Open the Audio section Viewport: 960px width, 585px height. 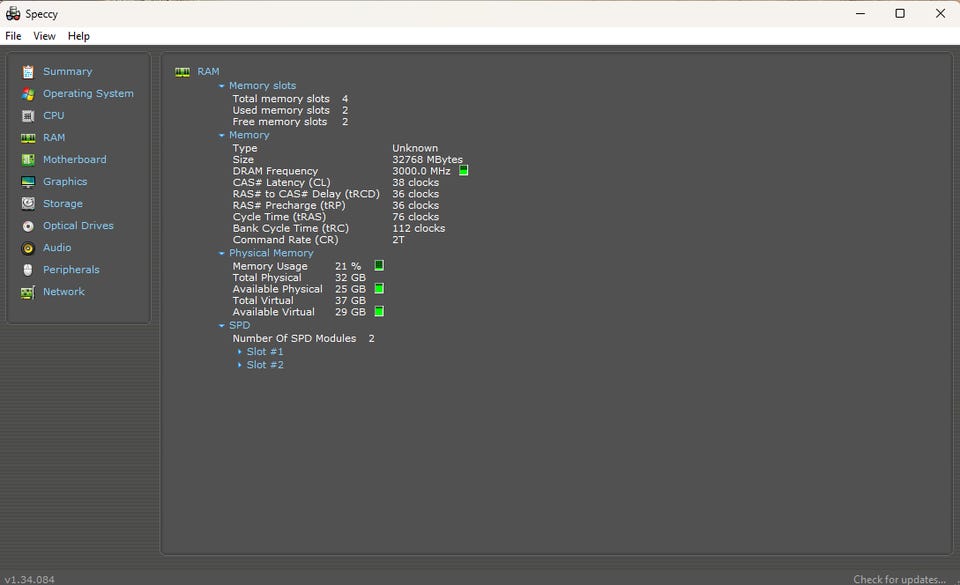(57, 248)
